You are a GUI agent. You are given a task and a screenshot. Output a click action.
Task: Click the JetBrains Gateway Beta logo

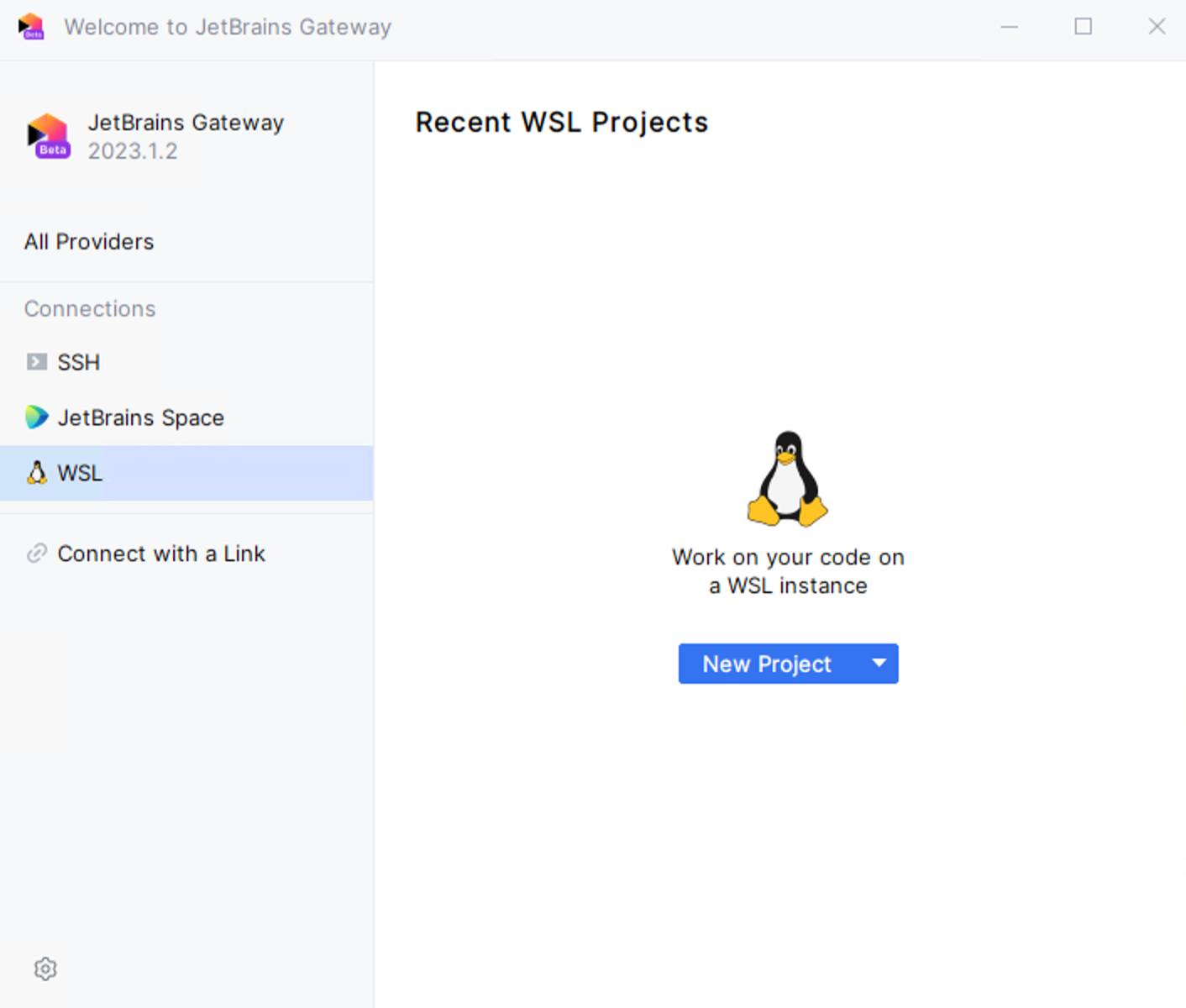(49, 136)
